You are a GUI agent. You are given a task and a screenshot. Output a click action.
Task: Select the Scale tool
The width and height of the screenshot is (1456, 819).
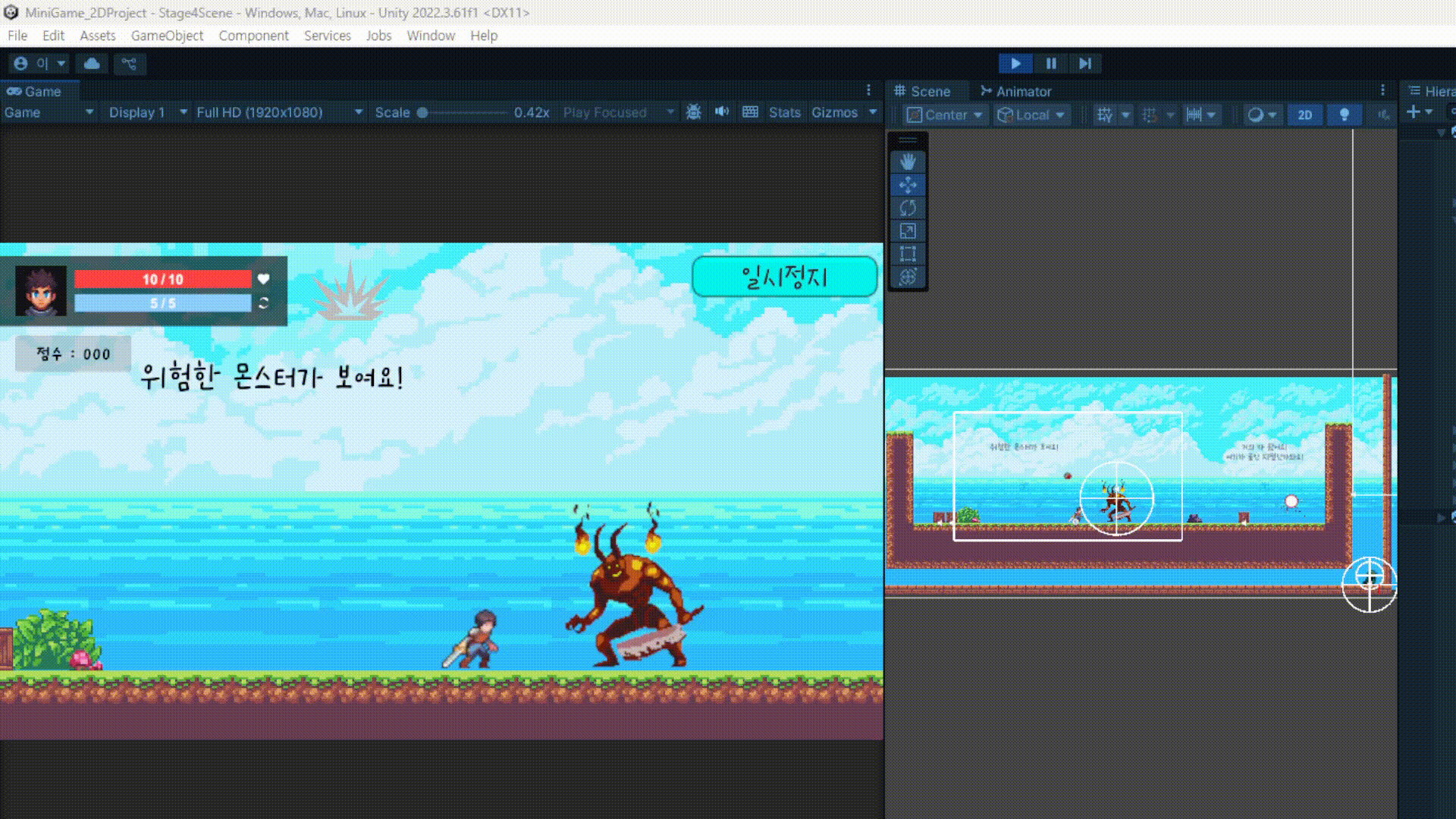coord(908,231)
